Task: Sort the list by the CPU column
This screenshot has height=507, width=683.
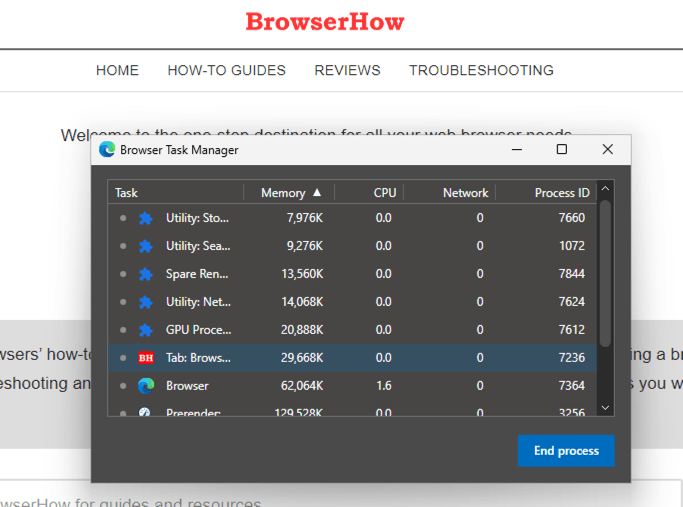Action: 384,193
